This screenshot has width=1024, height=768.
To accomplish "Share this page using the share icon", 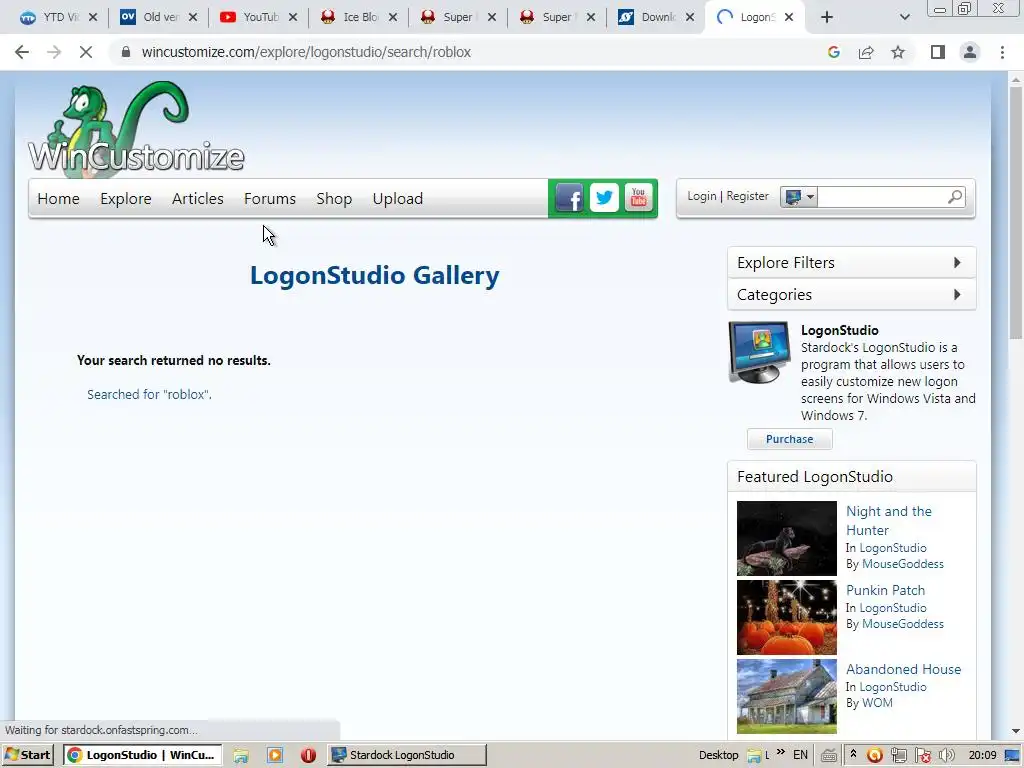I will pyautogui.click(x=866, y=52).
